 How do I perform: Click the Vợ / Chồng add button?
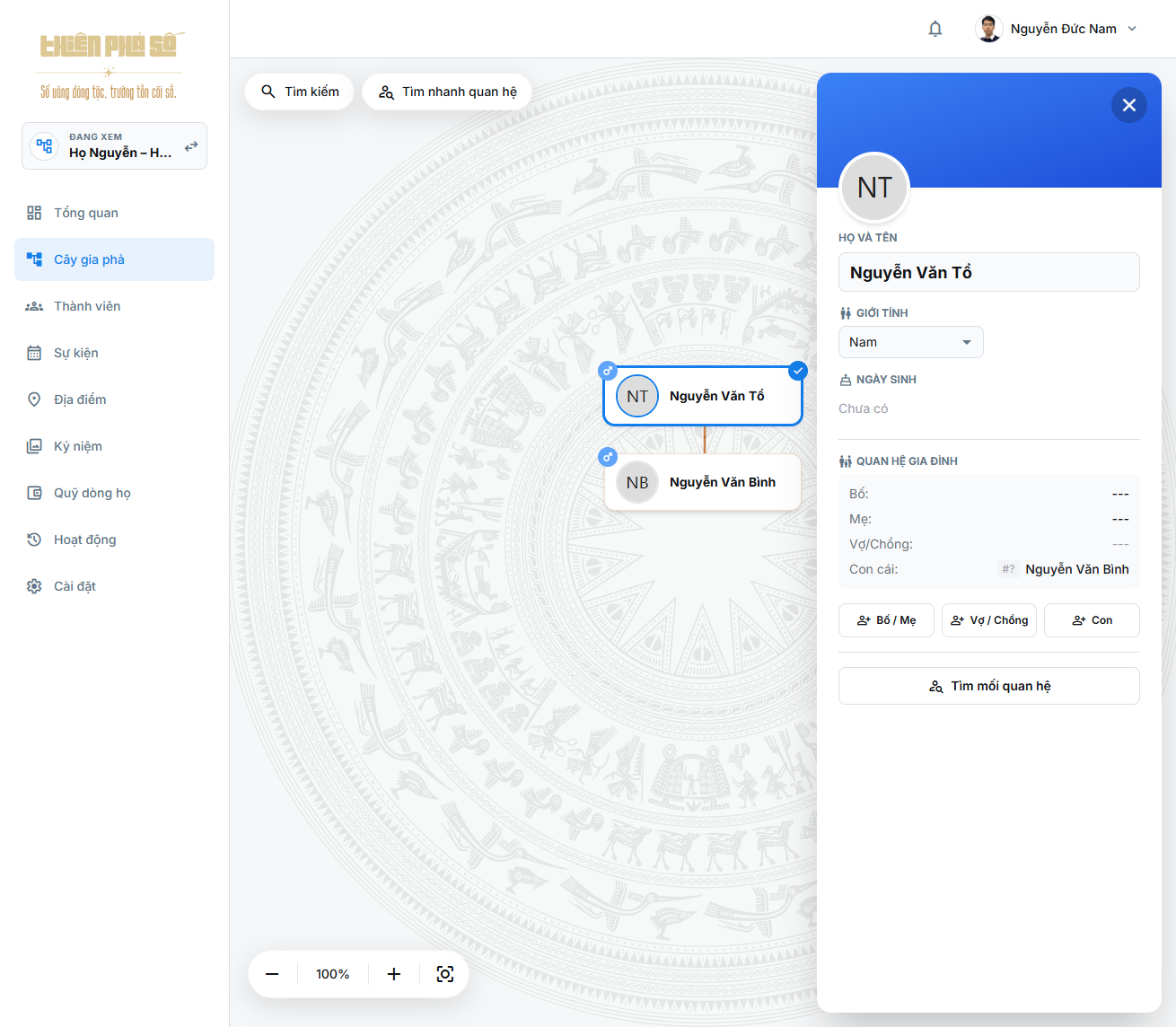989,620
